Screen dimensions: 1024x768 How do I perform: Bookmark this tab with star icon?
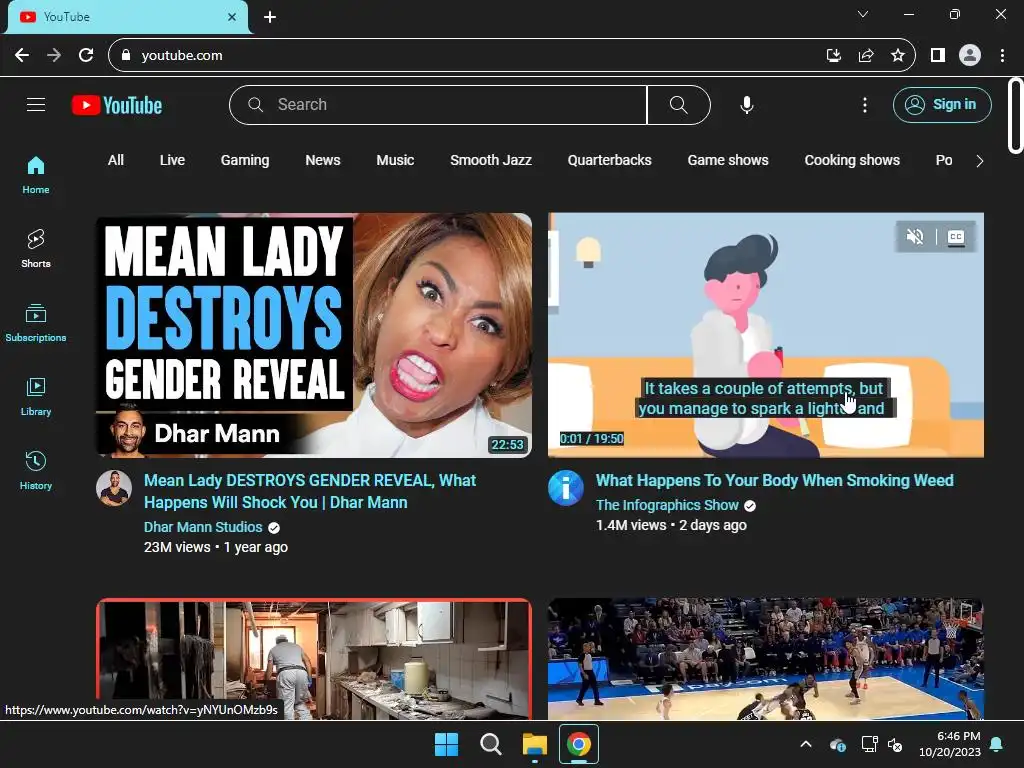click(898, 56)
